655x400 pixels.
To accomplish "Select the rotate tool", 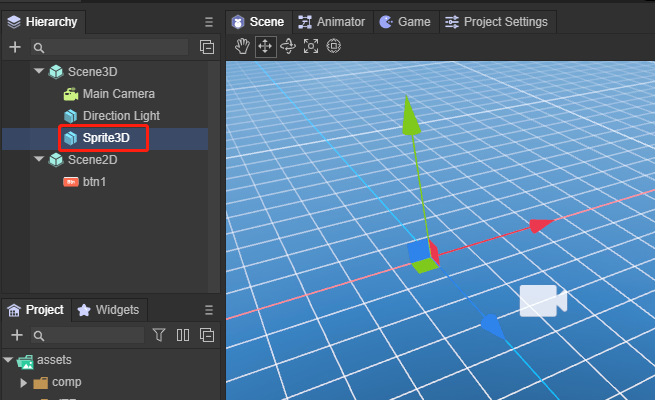I will coord(288,46).
